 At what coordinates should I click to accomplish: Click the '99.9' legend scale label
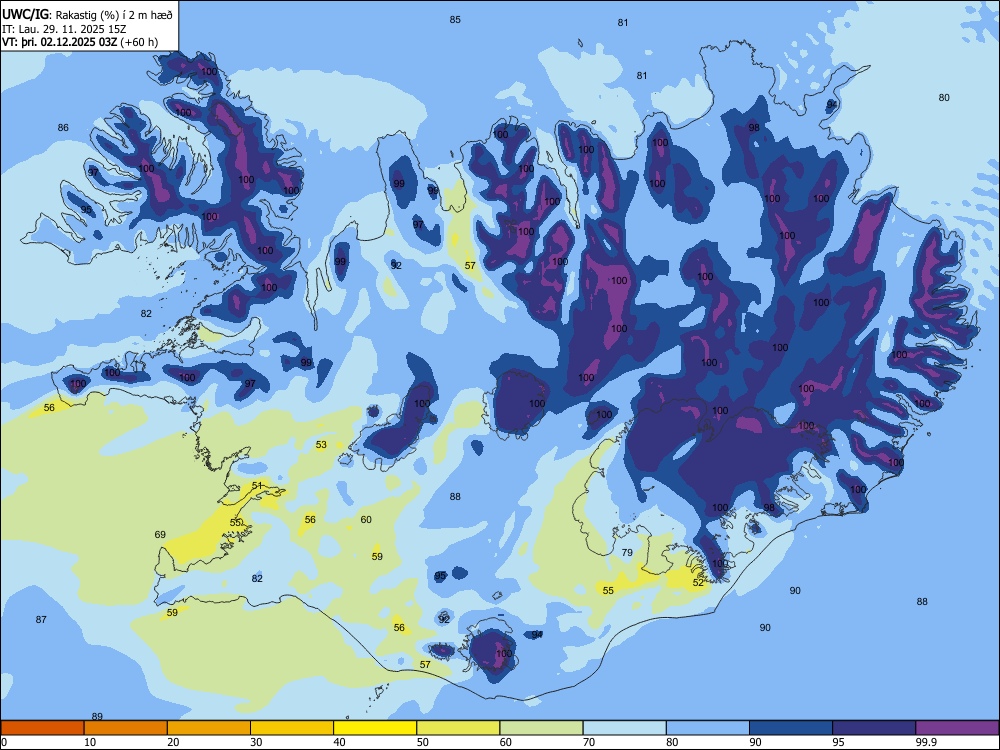coord(926,742)
